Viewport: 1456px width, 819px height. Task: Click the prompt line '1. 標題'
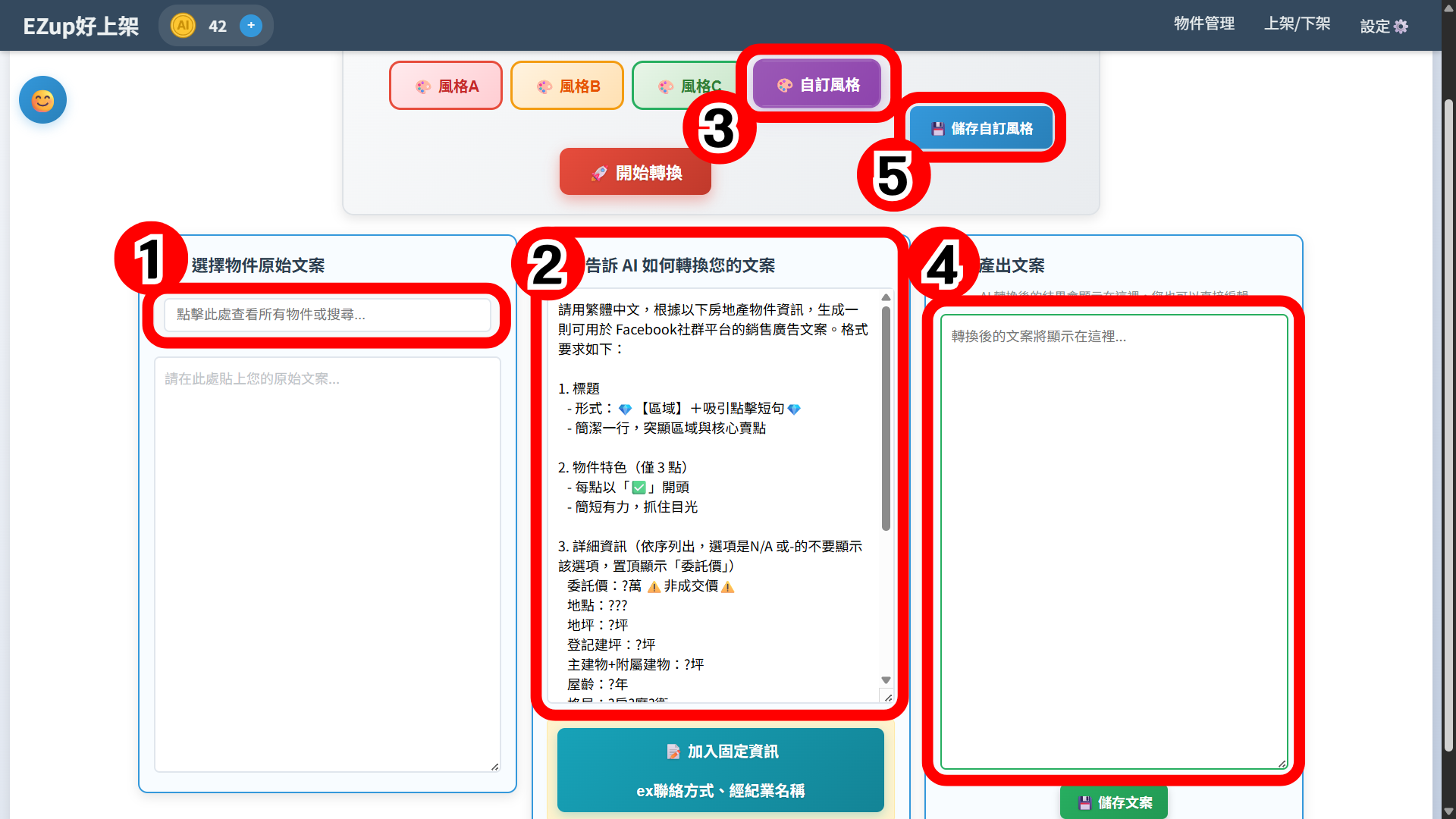579,389
